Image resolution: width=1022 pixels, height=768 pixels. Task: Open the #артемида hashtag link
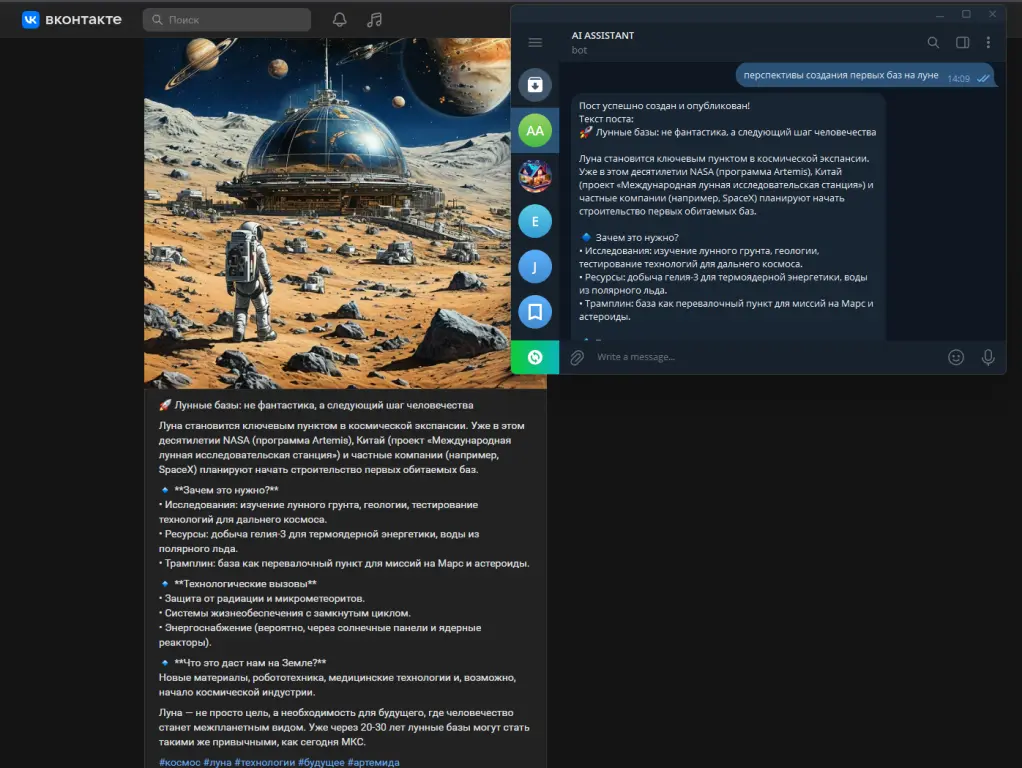[372, 762]
